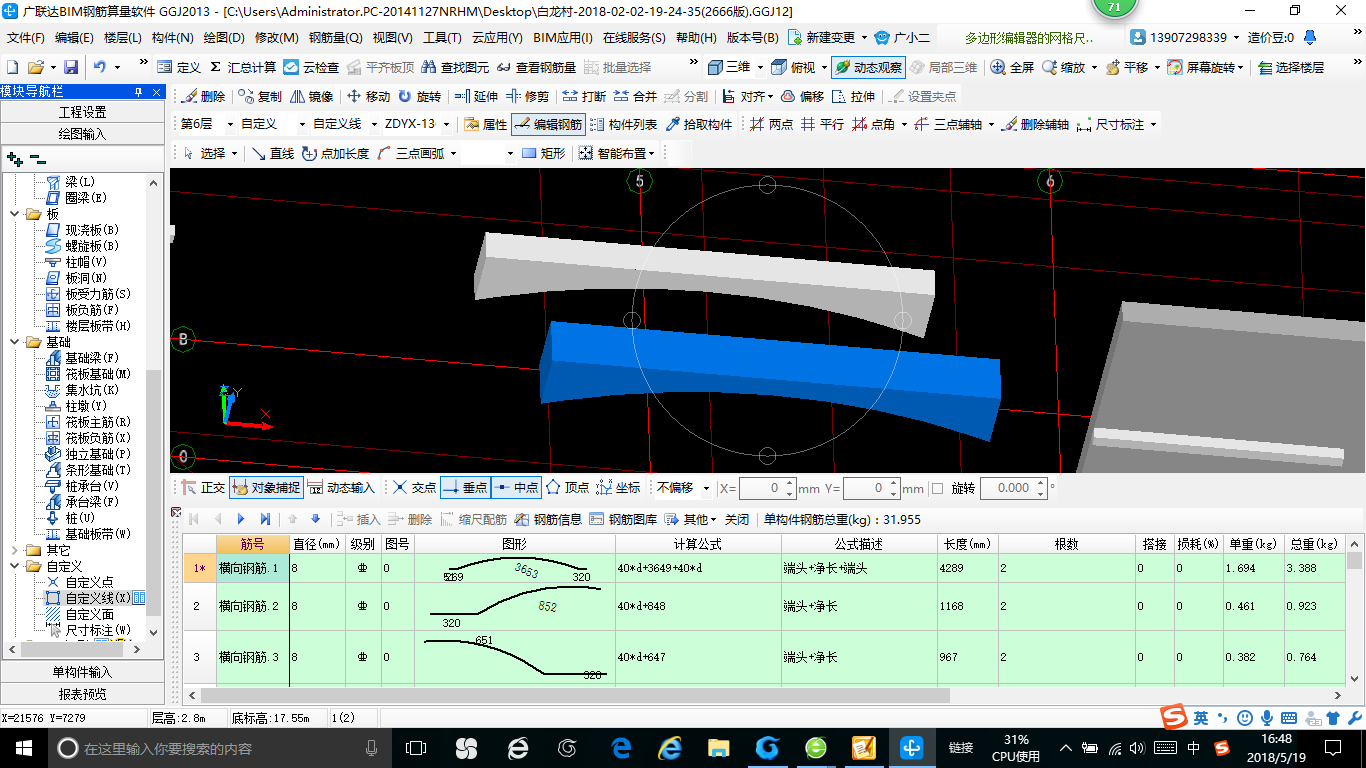
Task: Select the 拉伸 stretch tool
Action: coord(853,97)
